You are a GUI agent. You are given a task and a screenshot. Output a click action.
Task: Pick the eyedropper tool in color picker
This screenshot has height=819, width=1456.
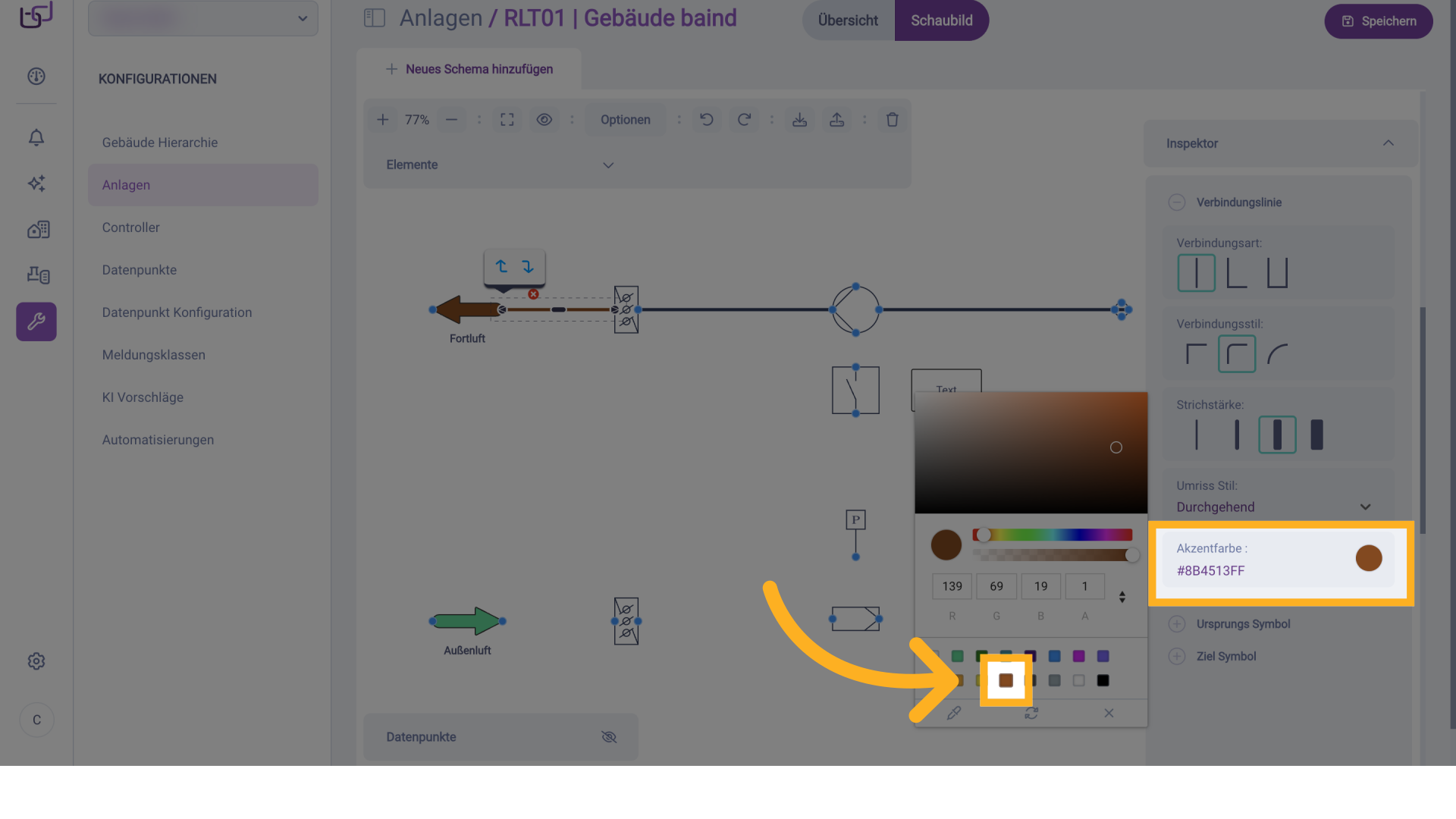(x=954, y=713)
